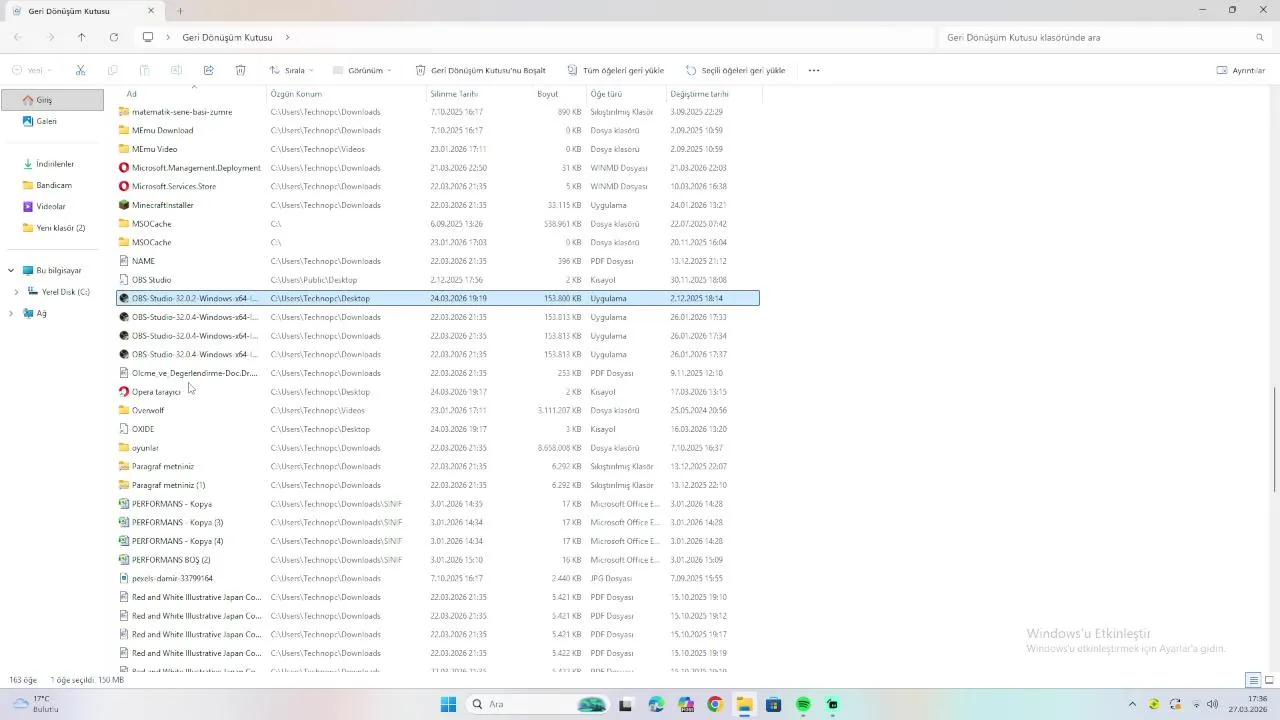Expand the Yerel Disk (C:) tree node
This screenshot has width=1280, height=720.
[x=16, y=292]
